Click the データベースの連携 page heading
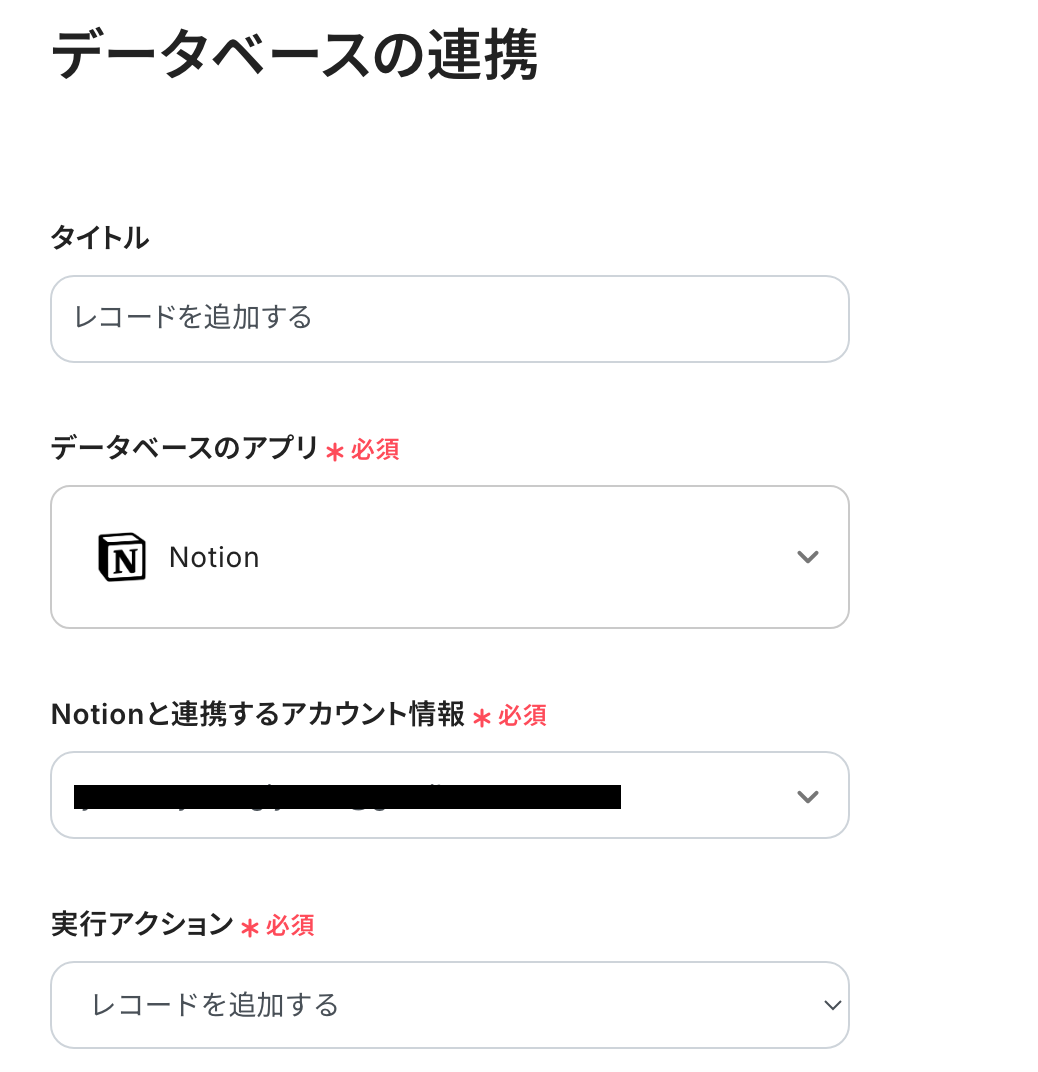This screenshot has height=1072, width=1038. (x=294, y=55)
